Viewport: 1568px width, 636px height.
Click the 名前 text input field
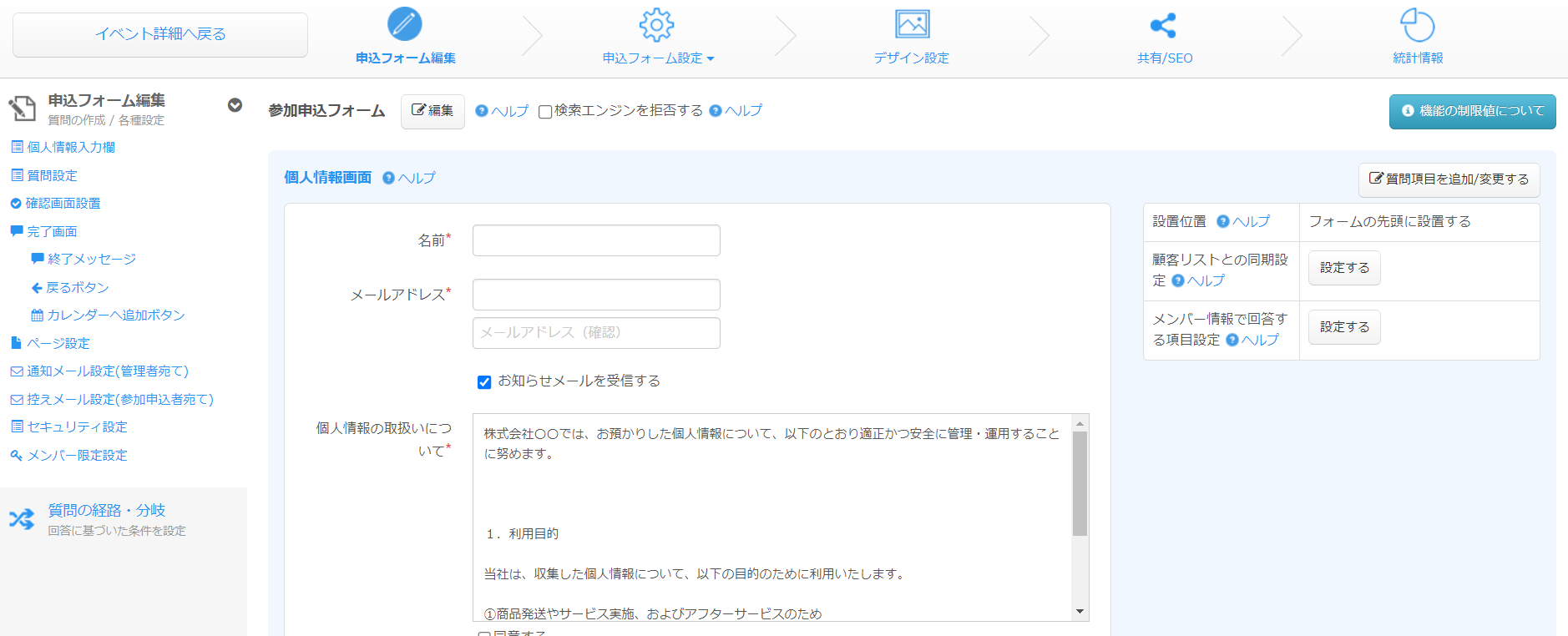tap(596, 240)
